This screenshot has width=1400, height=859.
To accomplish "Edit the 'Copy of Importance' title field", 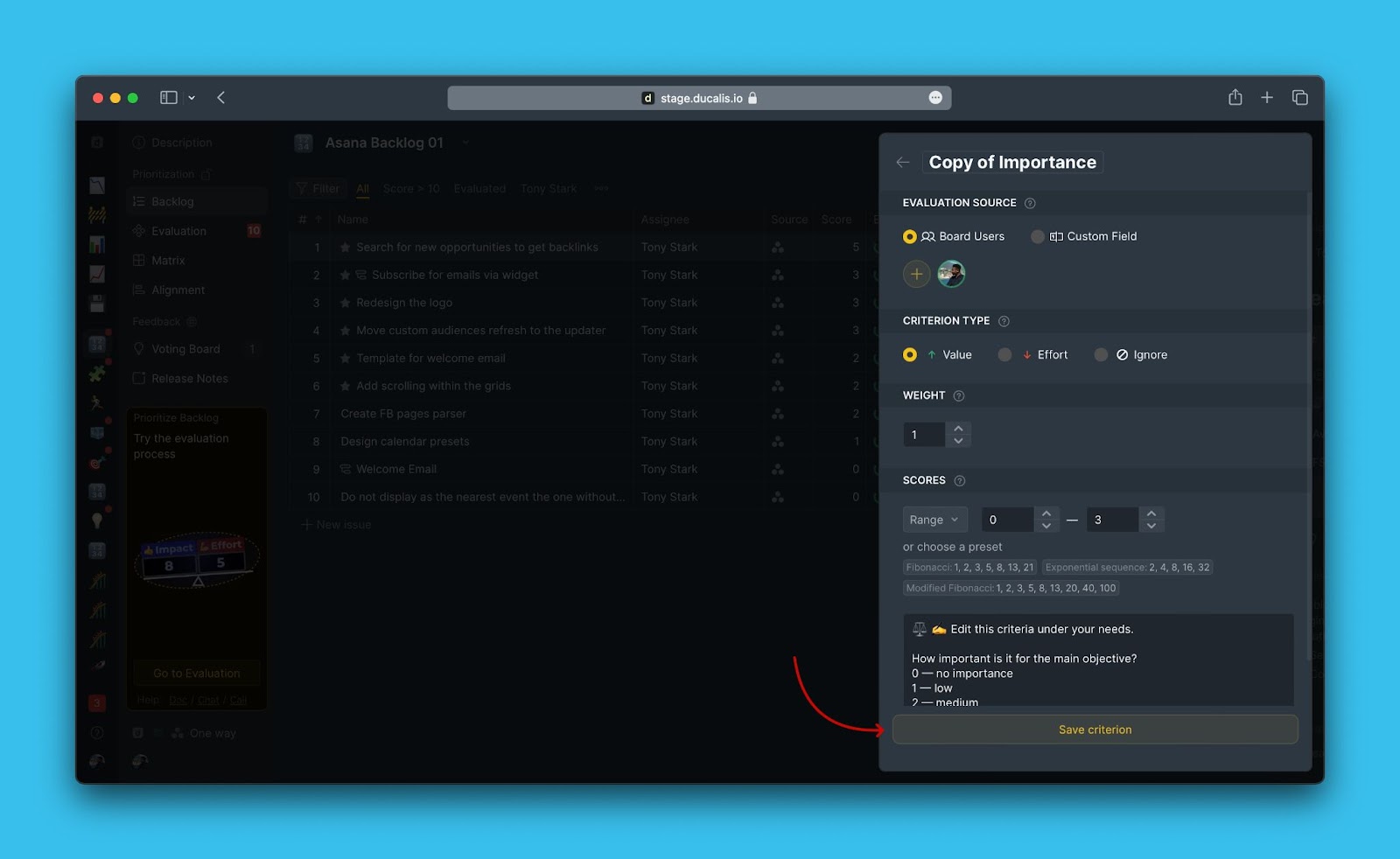I will pyautogui.click(x=1012, y=163).
